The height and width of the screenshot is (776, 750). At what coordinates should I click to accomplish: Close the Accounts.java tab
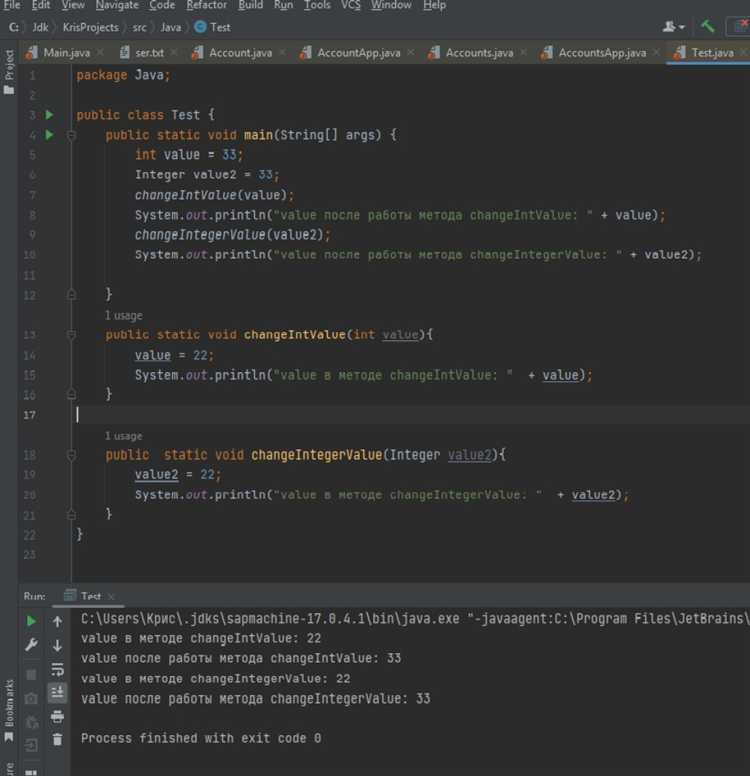point(523,52)
